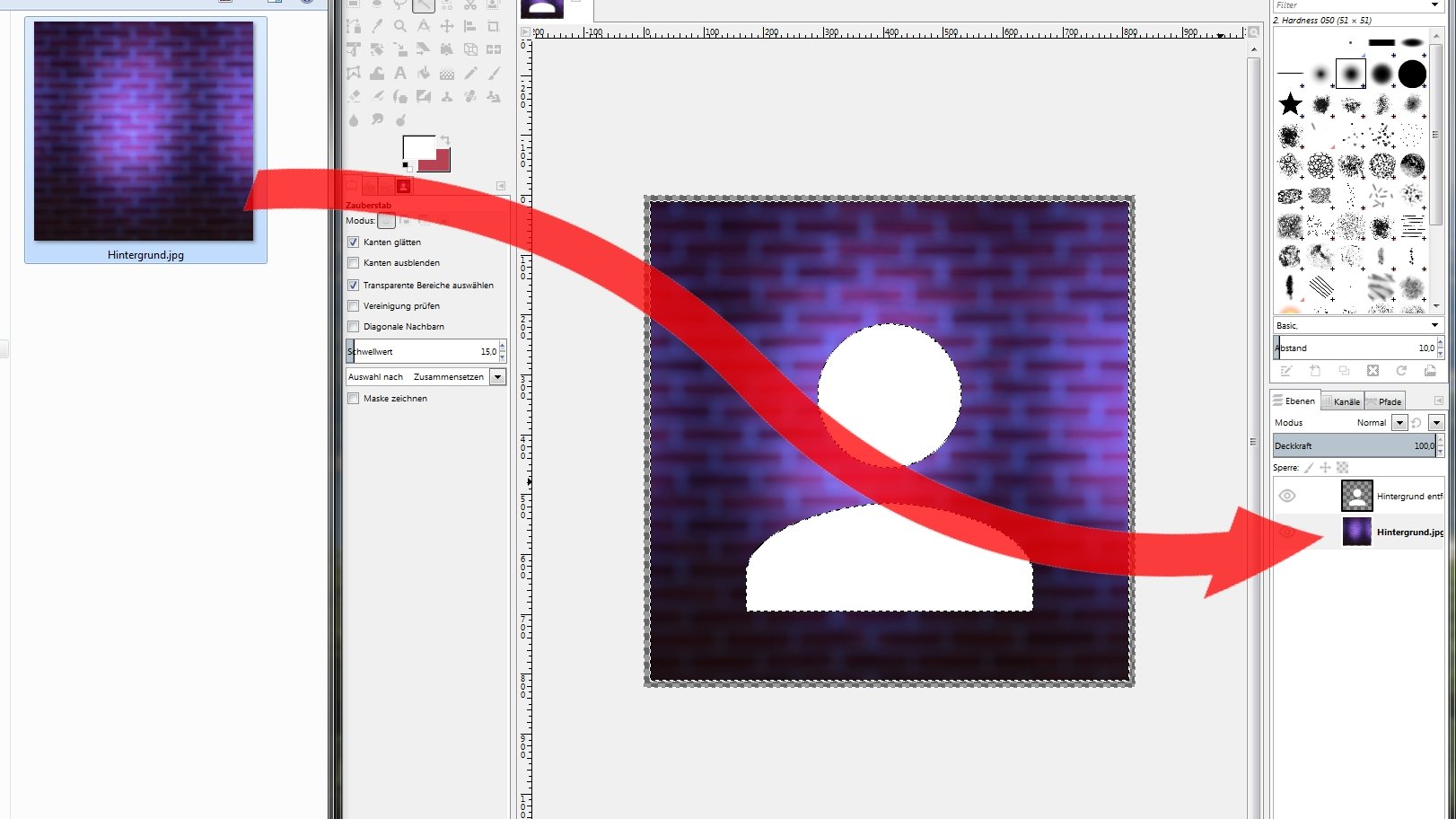Select the Measure tool
This screenshot has height=819, width=1456.
(x=424, y=26)
